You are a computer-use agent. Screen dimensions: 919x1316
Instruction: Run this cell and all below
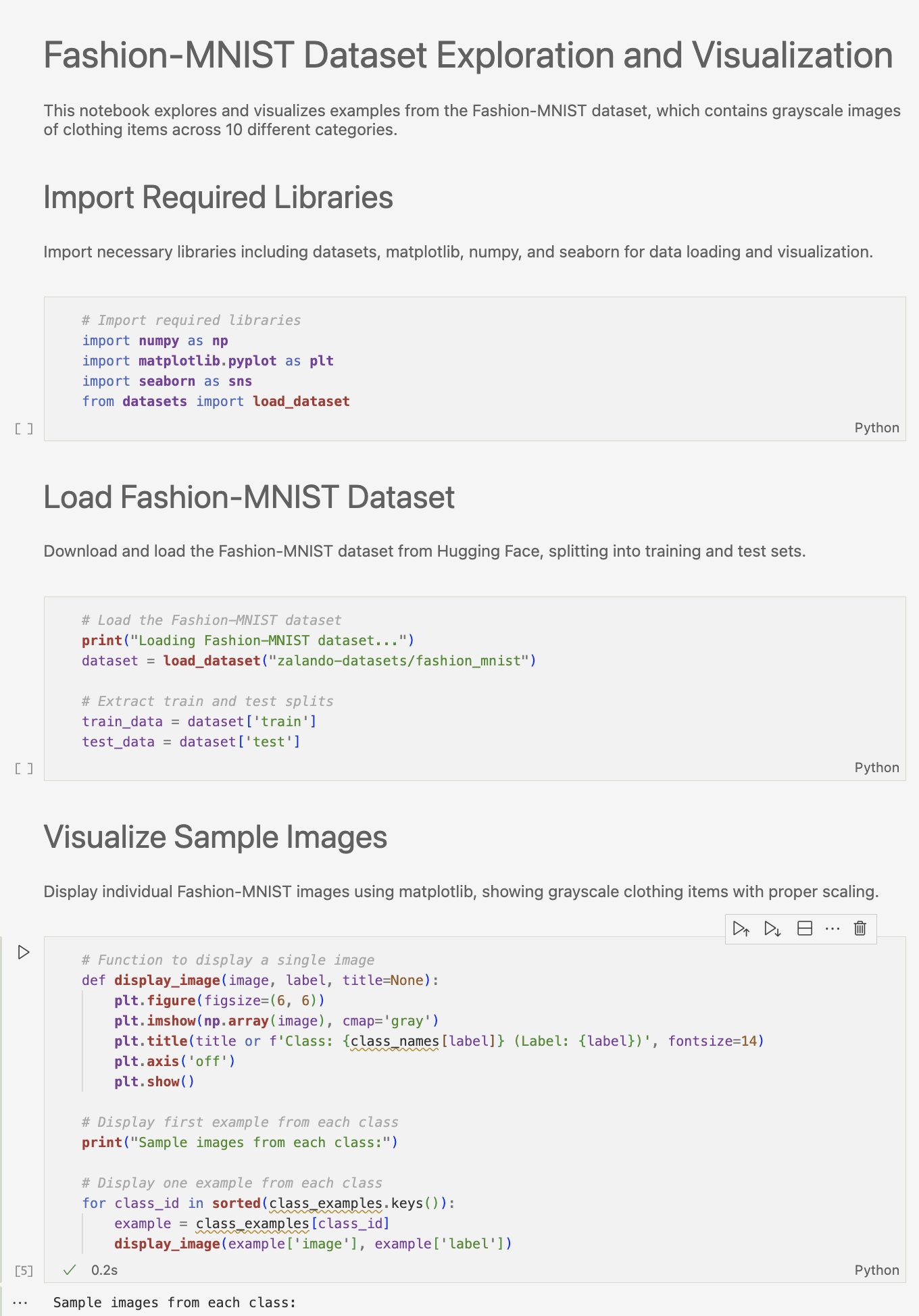pos(772,929)
